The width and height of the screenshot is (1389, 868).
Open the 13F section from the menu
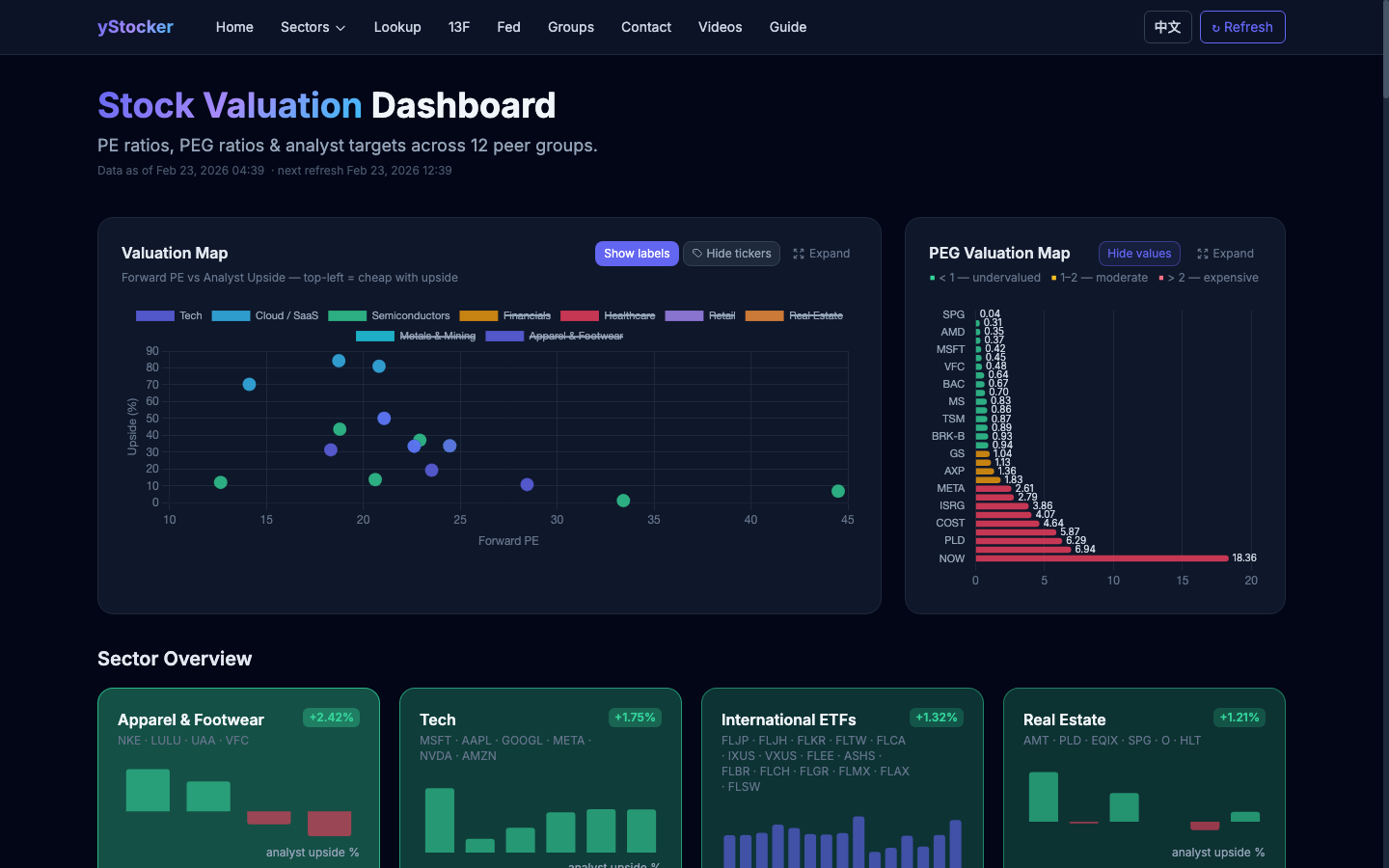(459, 27)
